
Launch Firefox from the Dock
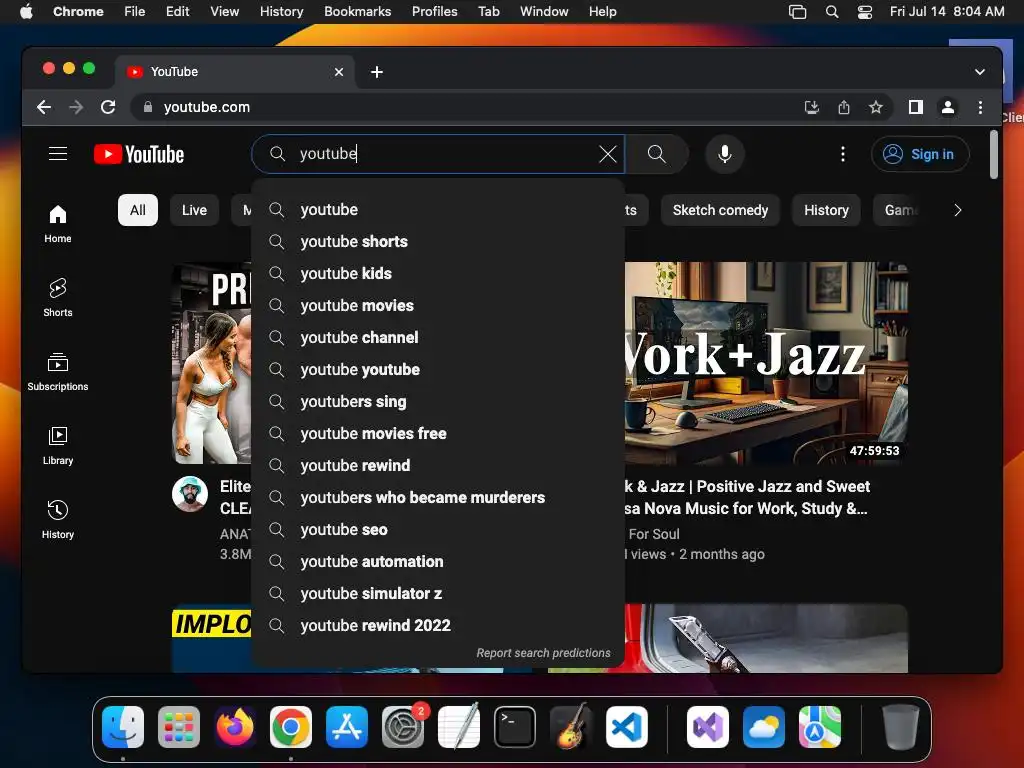[234, 727]
